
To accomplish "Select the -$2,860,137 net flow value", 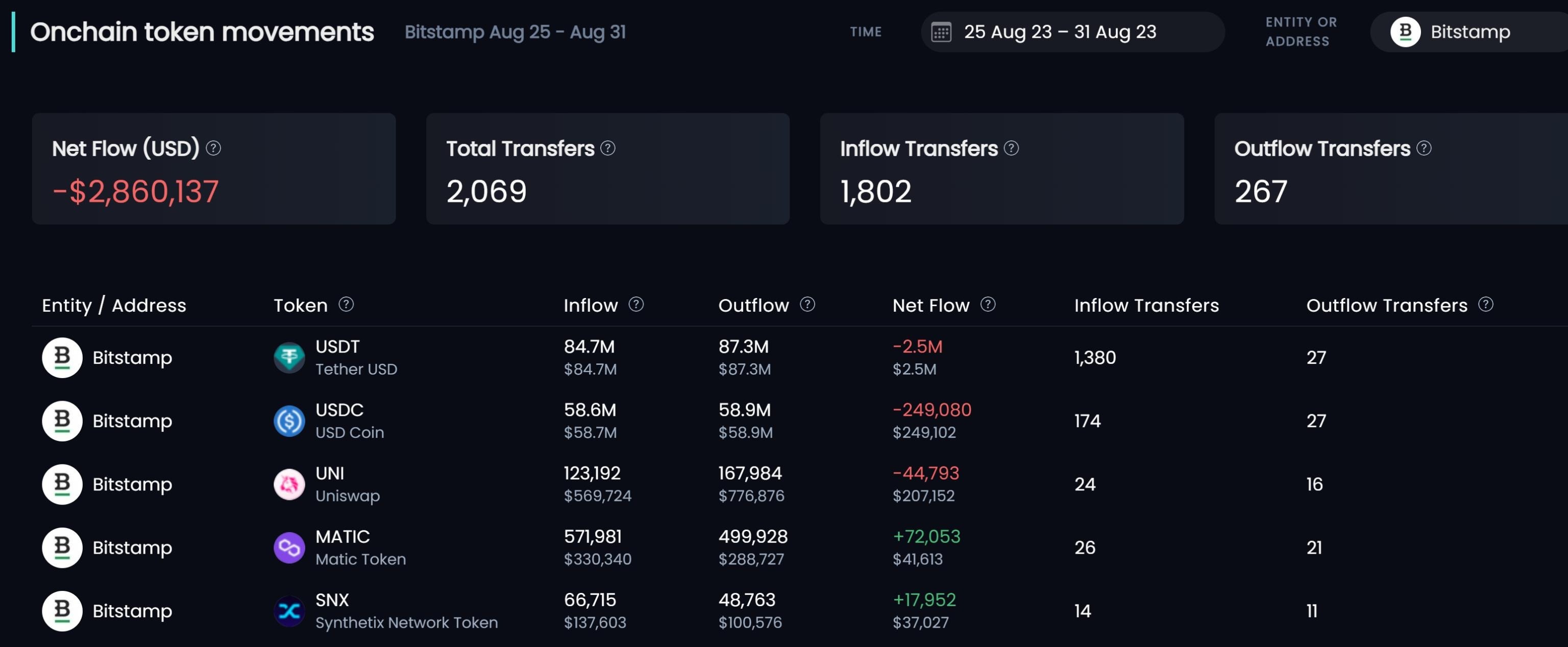I will [x=135, y=191].
